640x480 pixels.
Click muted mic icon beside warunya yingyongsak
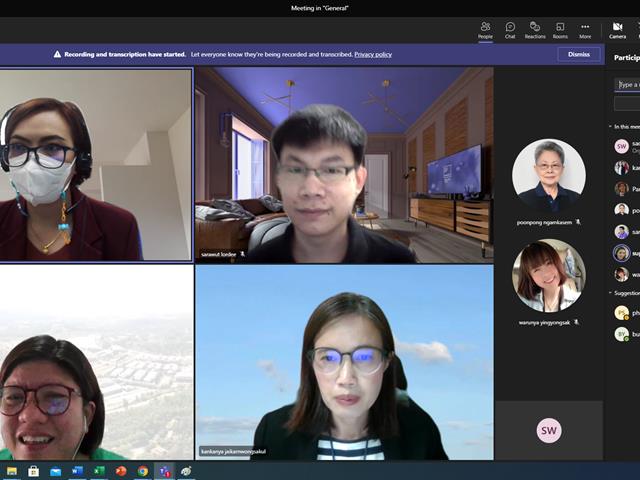[x=576, y=322]
